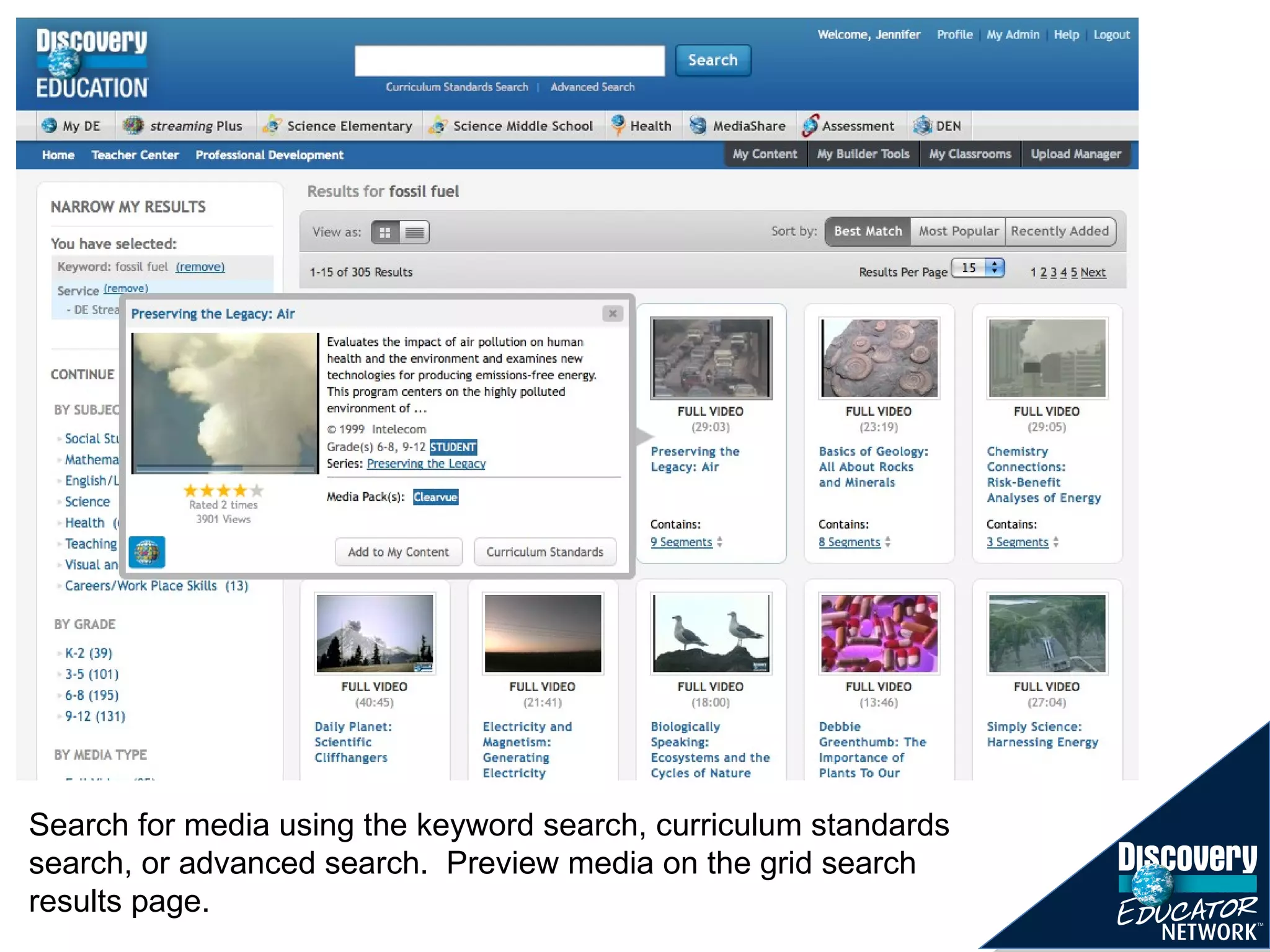
Task: Open Electricity and Magnetism video thumbnail
Action: [543, 633]
